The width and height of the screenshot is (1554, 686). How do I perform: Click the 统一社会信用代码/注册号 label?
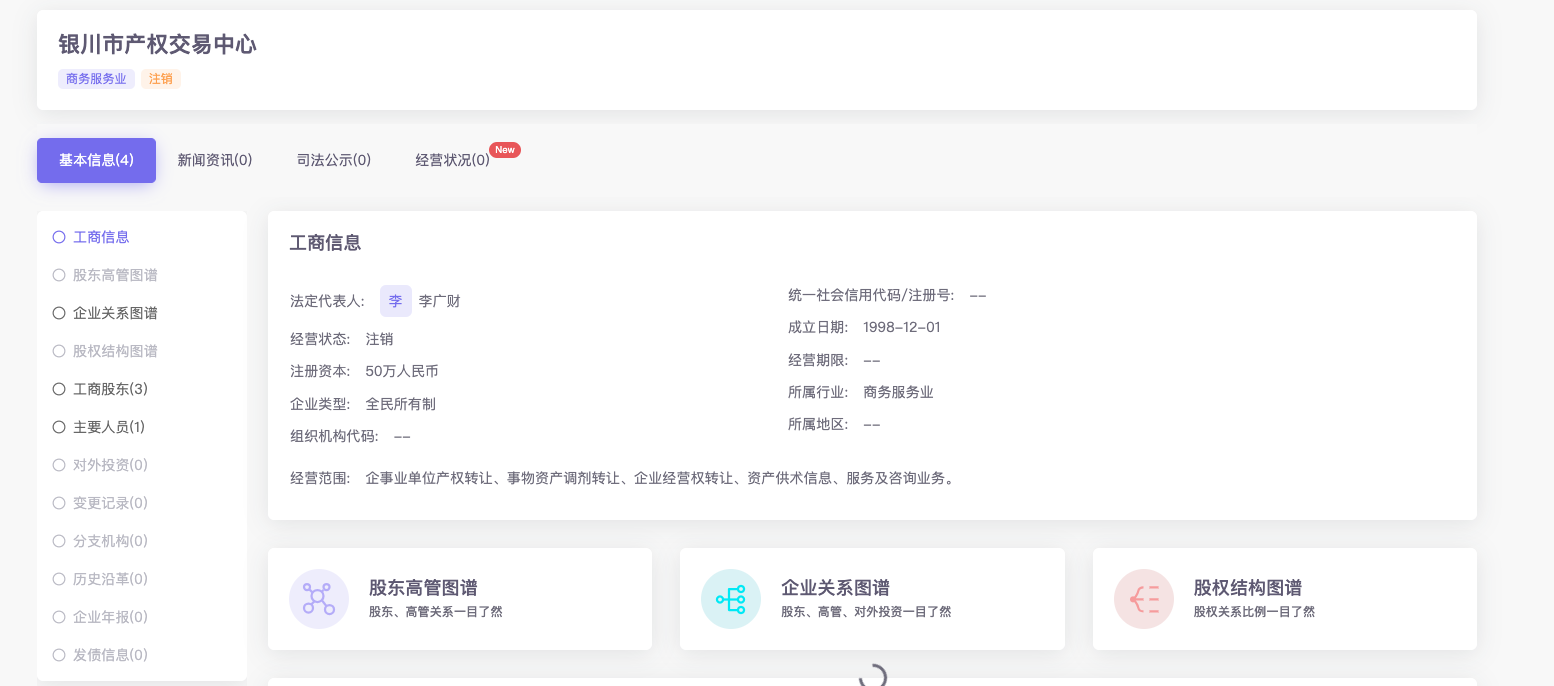(871, 295)
